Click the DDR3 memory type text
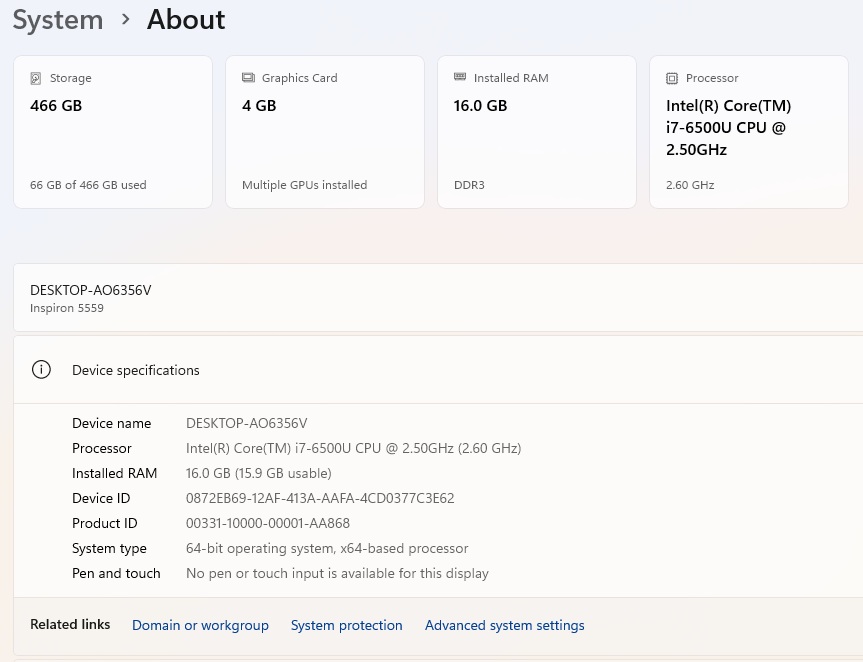 point(469,185)
